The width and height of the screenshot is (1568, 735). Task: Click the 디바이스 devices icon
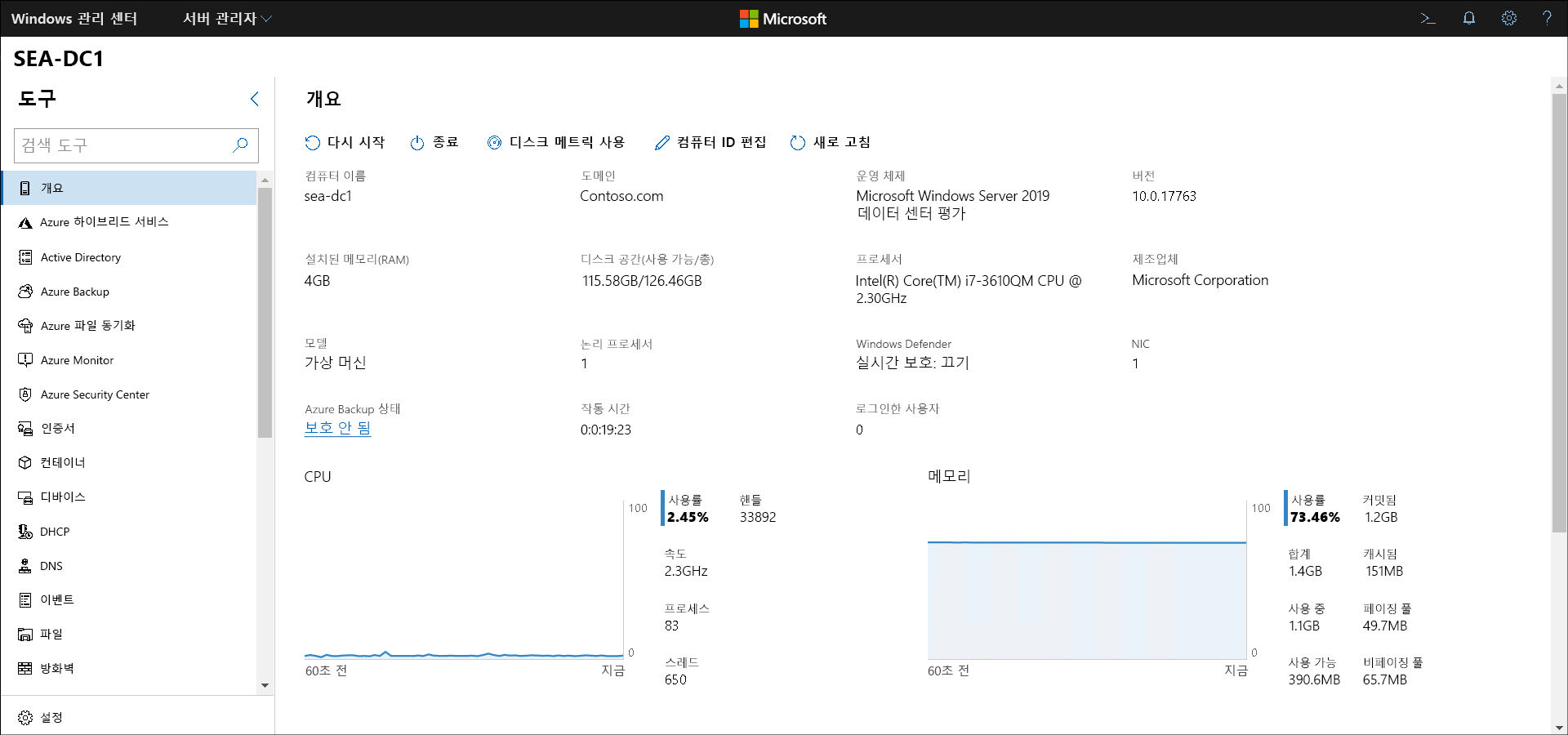[25, 497]
